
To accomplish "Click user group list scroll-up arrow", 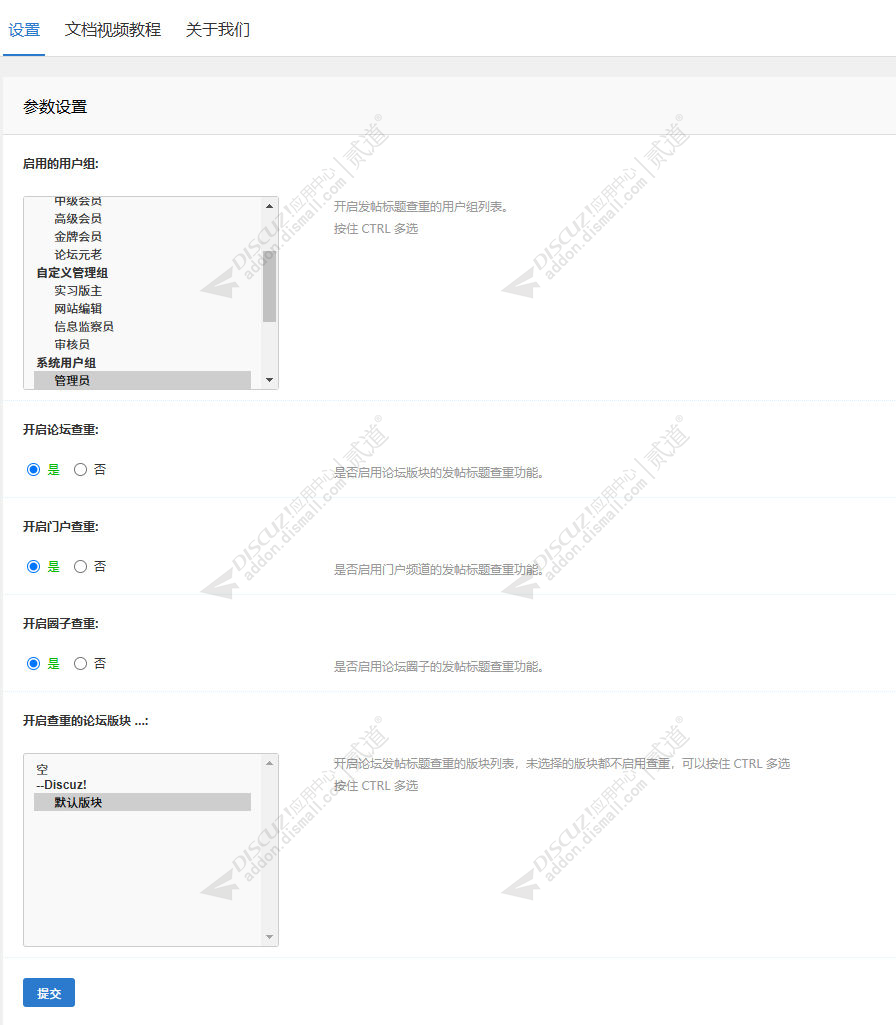I will point(269,206).
